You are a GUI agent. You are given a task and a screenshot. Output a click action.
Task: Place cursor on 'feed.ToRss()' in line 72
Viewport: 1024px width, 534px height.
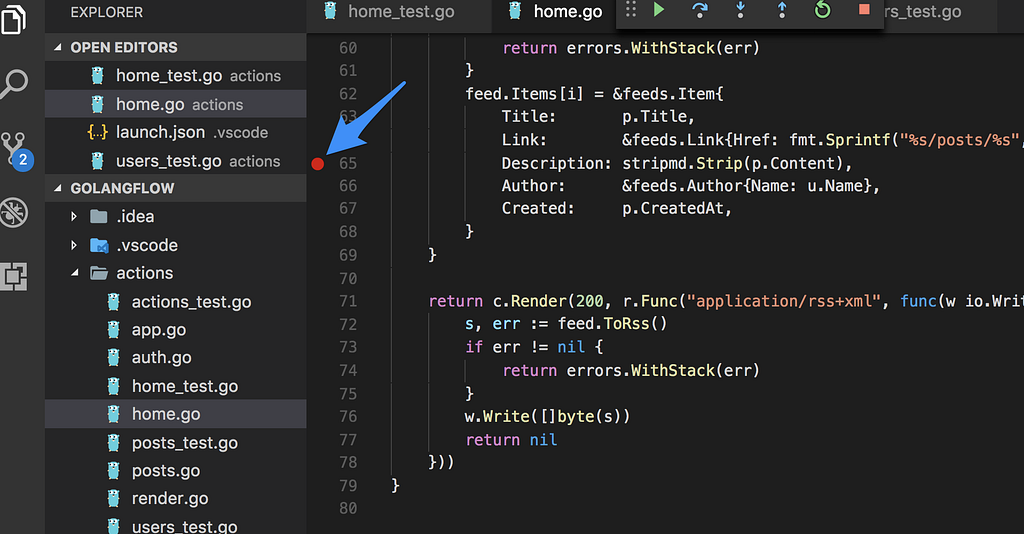point(612,324)
